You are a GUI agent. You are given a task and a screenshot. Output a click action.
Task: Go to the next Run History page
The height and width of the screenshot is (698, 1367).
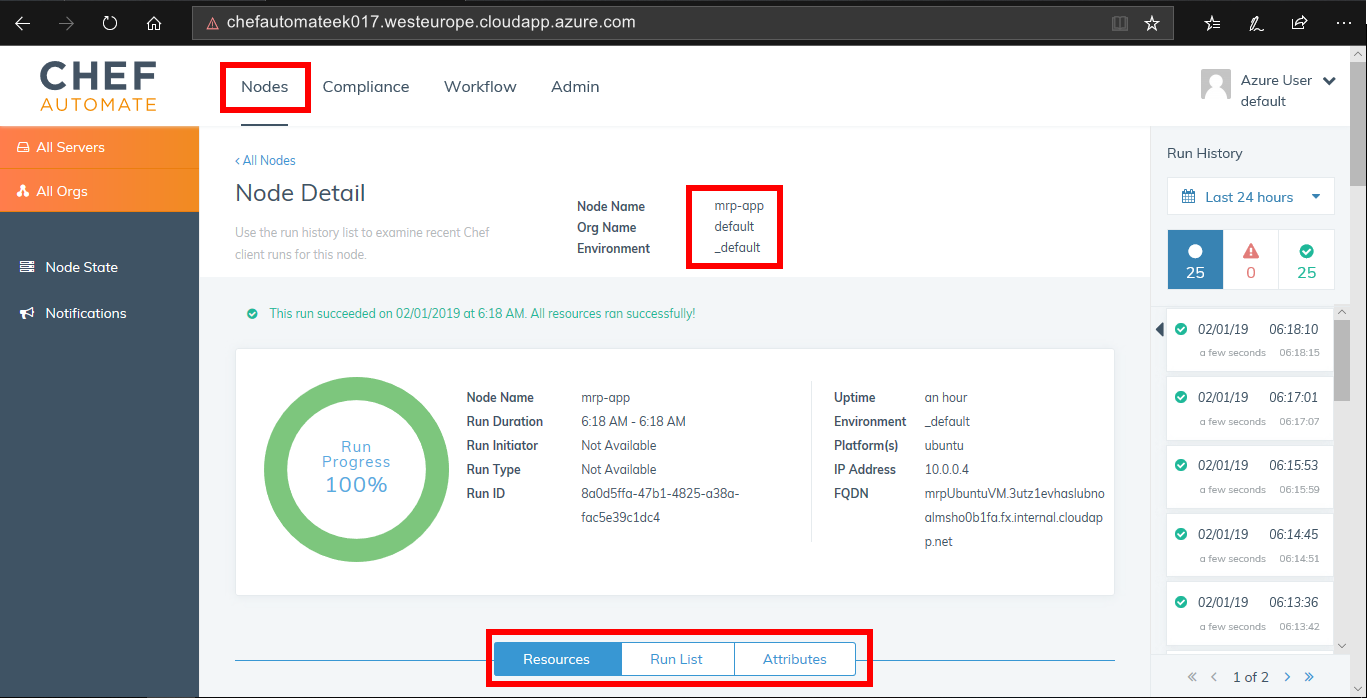(1286, 676)
